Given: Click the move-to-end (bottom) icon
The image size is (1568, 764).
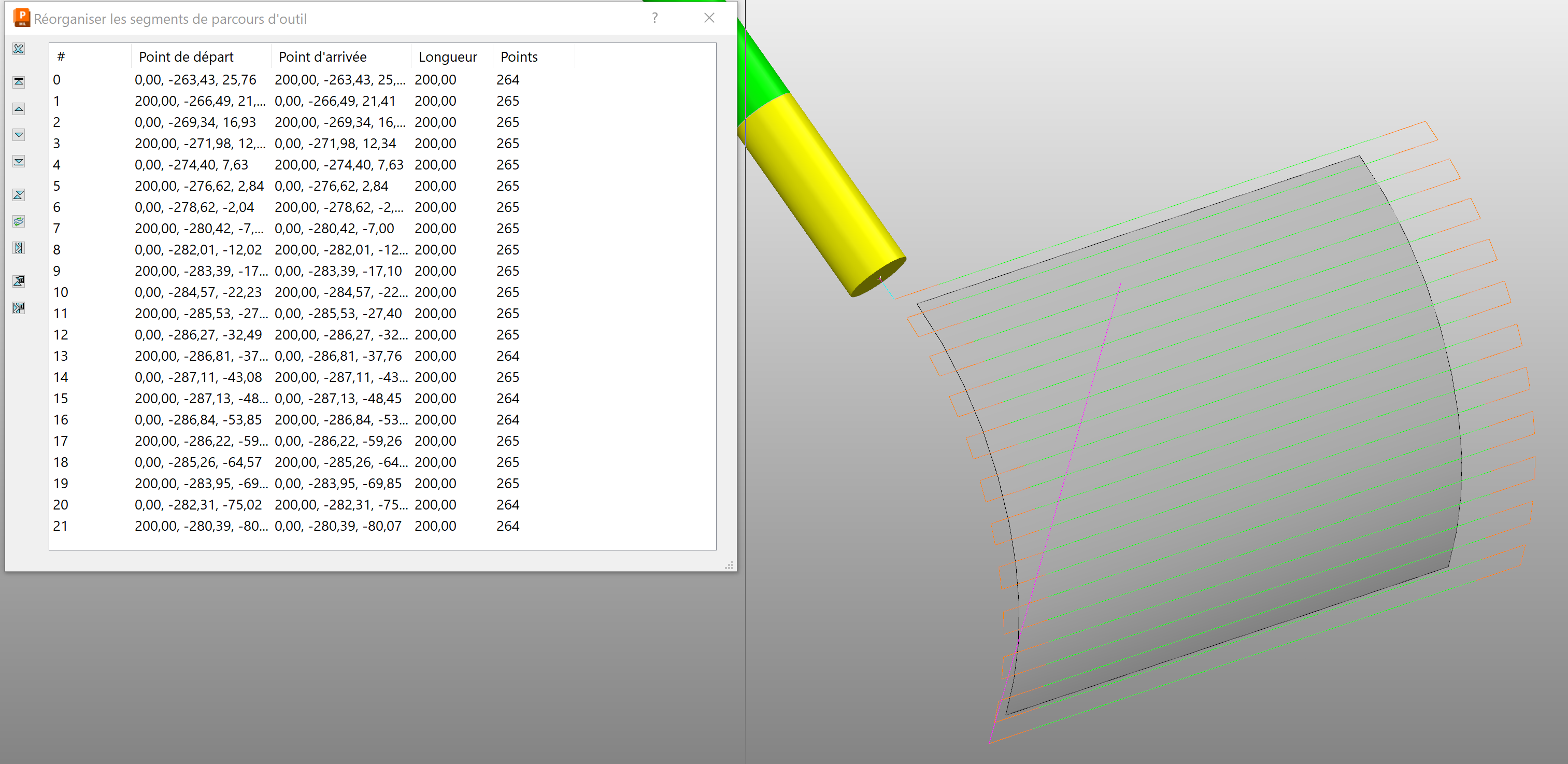Looking at the screenshot, I should click(19, 161).
